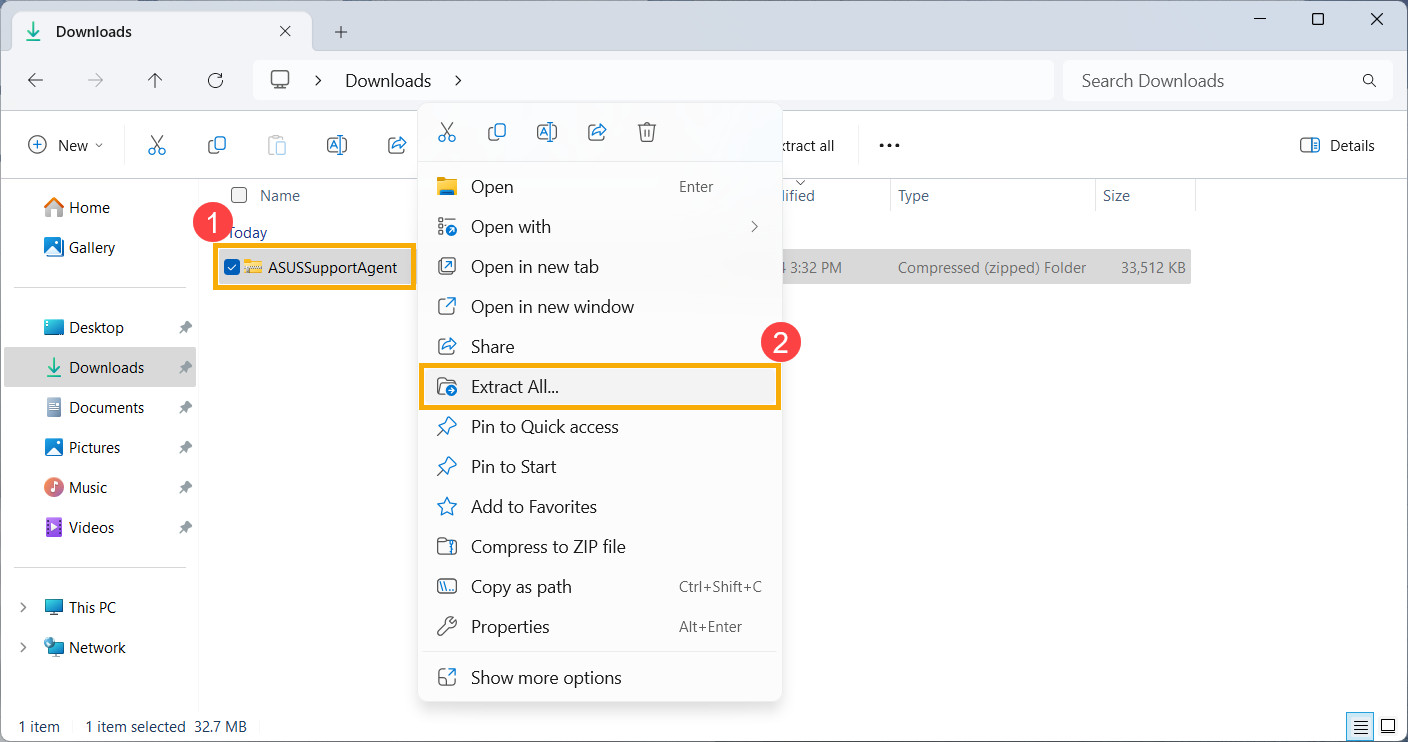Image resolution: width=1408 pixels, height=742 pixels.
Task: Open a new tab with the plus
Action: click(341, 32)
